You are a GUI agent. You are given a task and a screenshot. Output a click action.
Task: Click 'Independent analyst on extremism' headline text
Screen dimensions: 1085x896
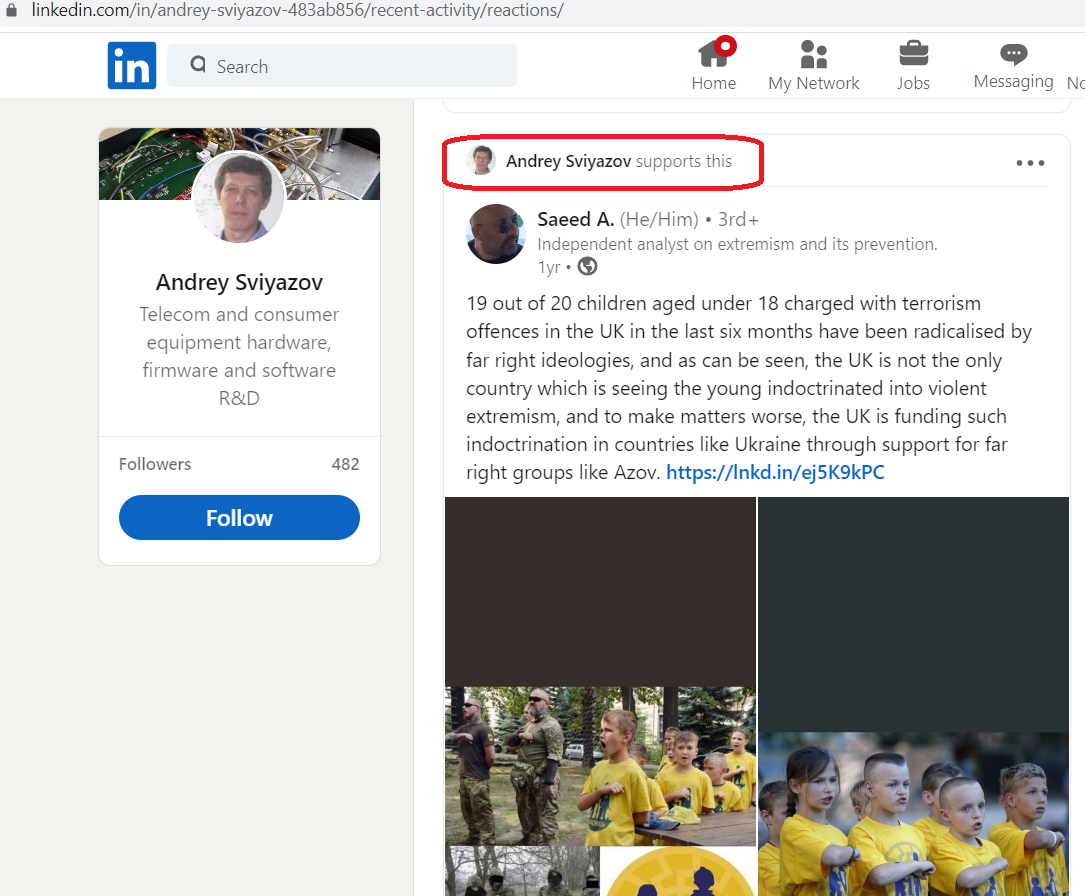point(737,244)
